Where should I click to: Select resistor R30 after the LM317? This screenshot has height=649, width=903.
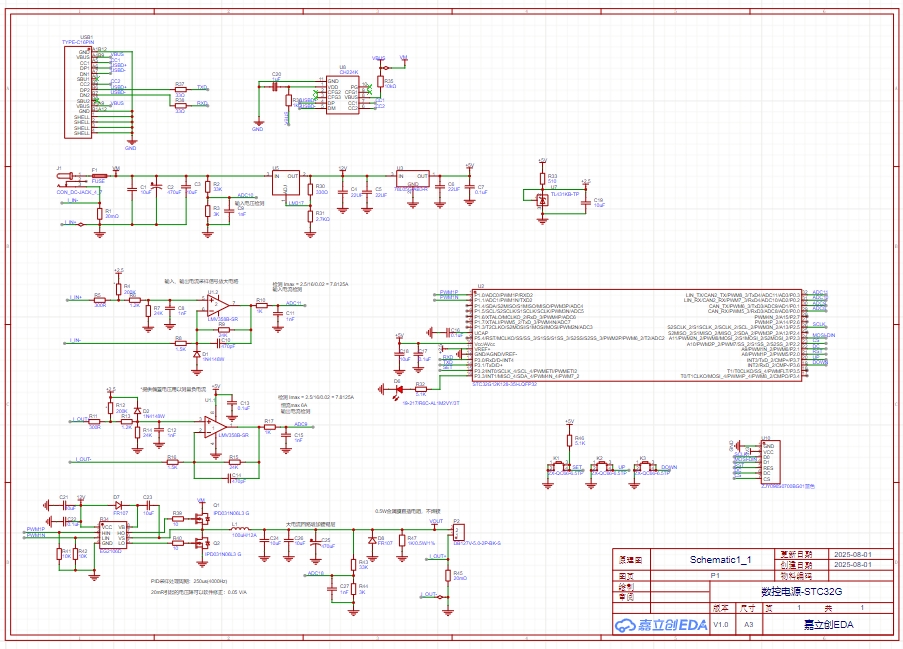tap(310, 189)
